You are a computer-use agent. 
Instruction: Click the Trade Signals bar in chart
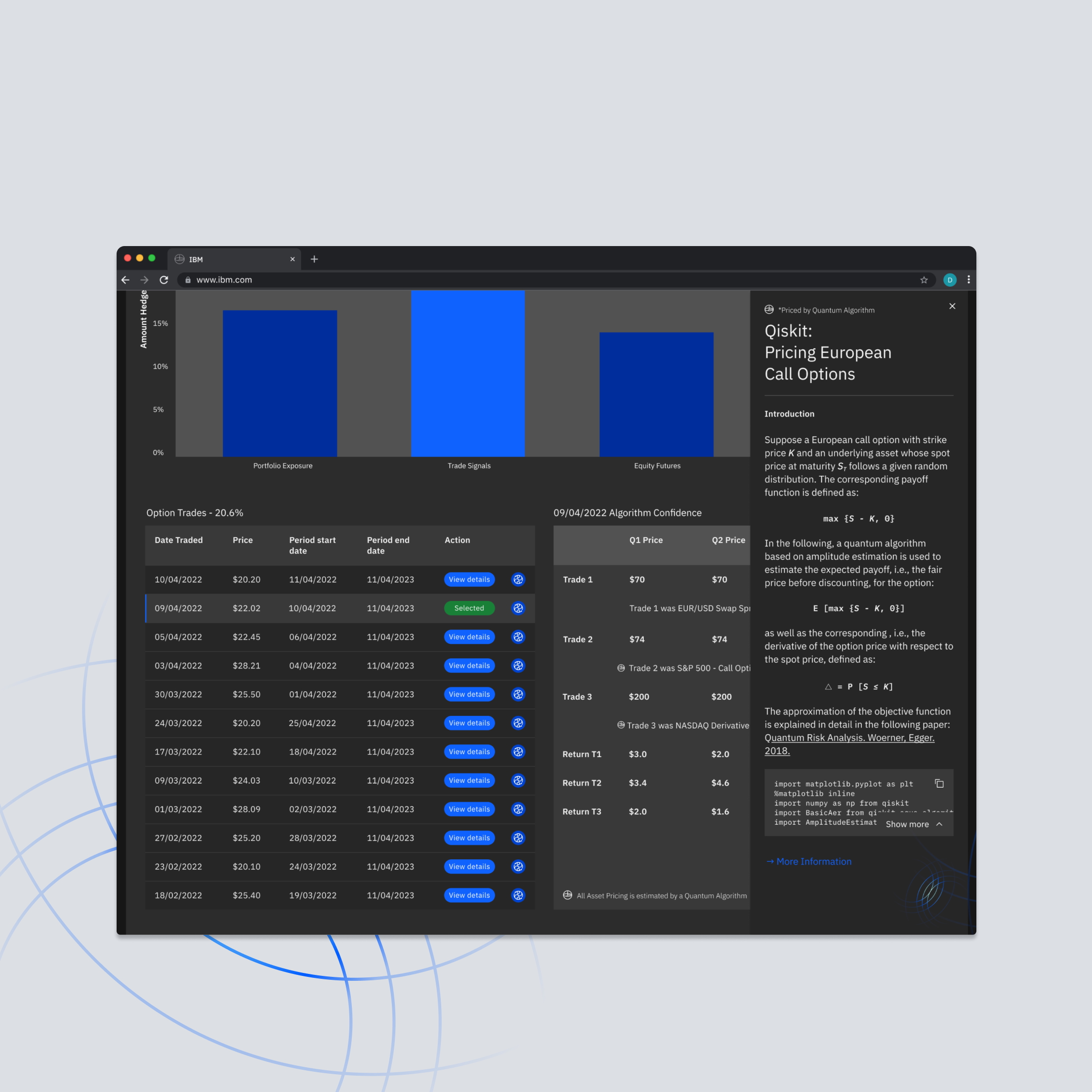pos(467,373)
